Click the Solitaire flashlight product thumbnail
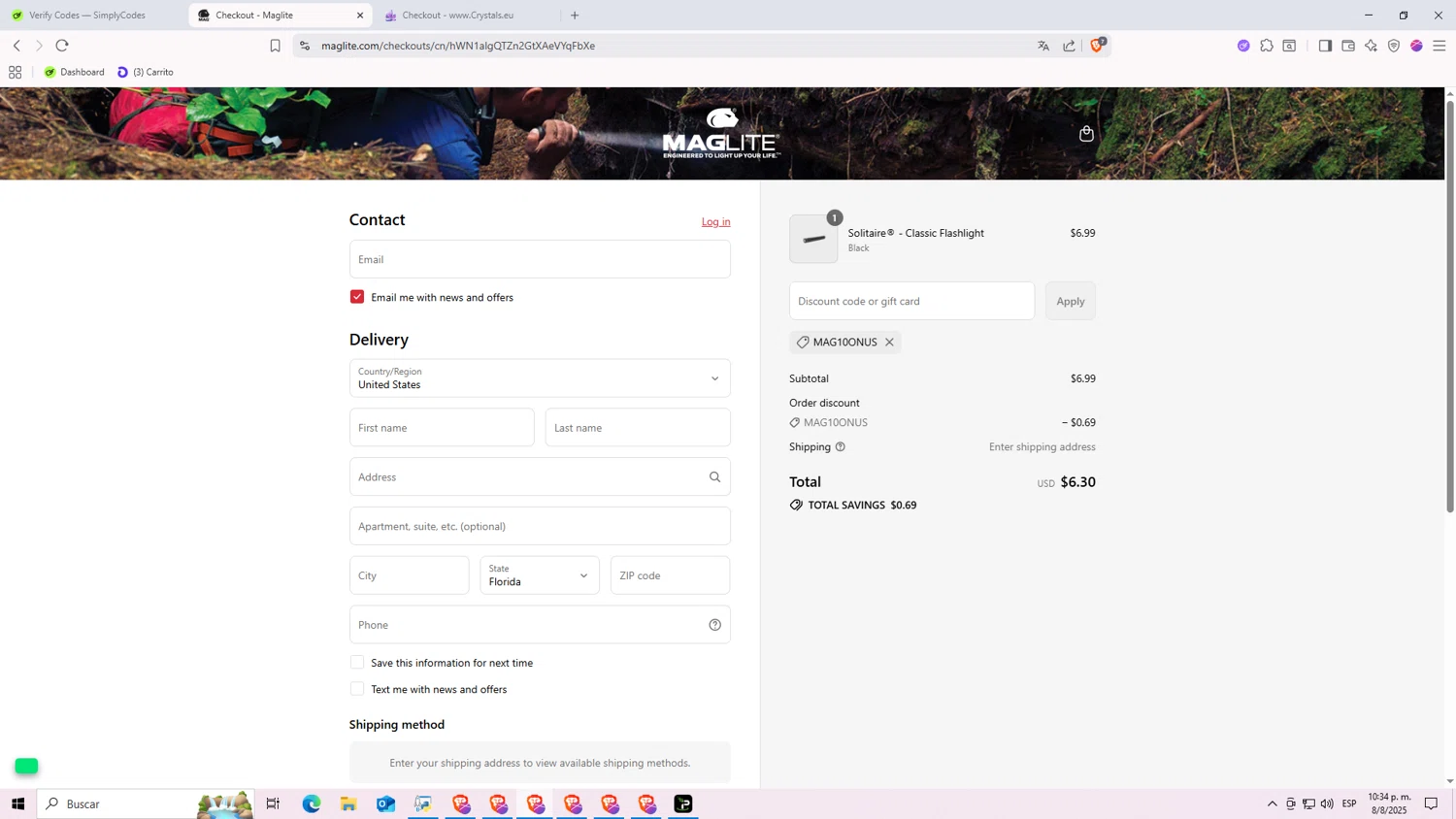The width and height of the screenshot is (1456, 819). [x=813, y=239]
